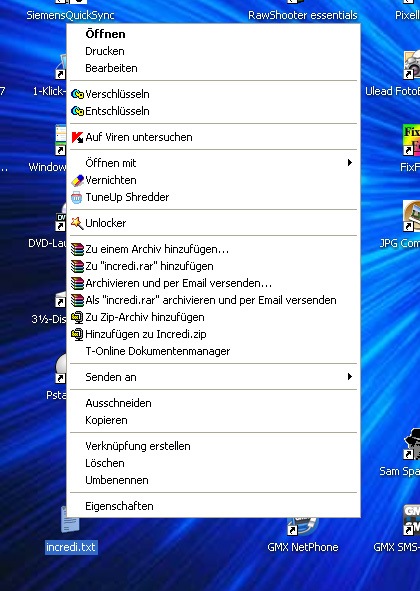Select the GMX NetPhone desktop shortcut icon
Image resolution: width=420 pixels, height=591 pixels.
[x=303, y=526]
